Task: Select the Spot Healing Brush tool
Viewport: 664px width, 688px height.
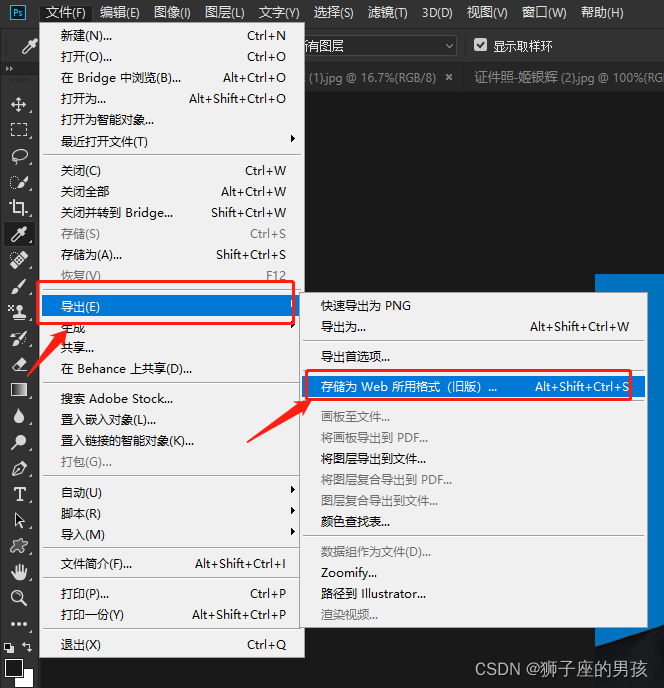Action: coord(18,260)
